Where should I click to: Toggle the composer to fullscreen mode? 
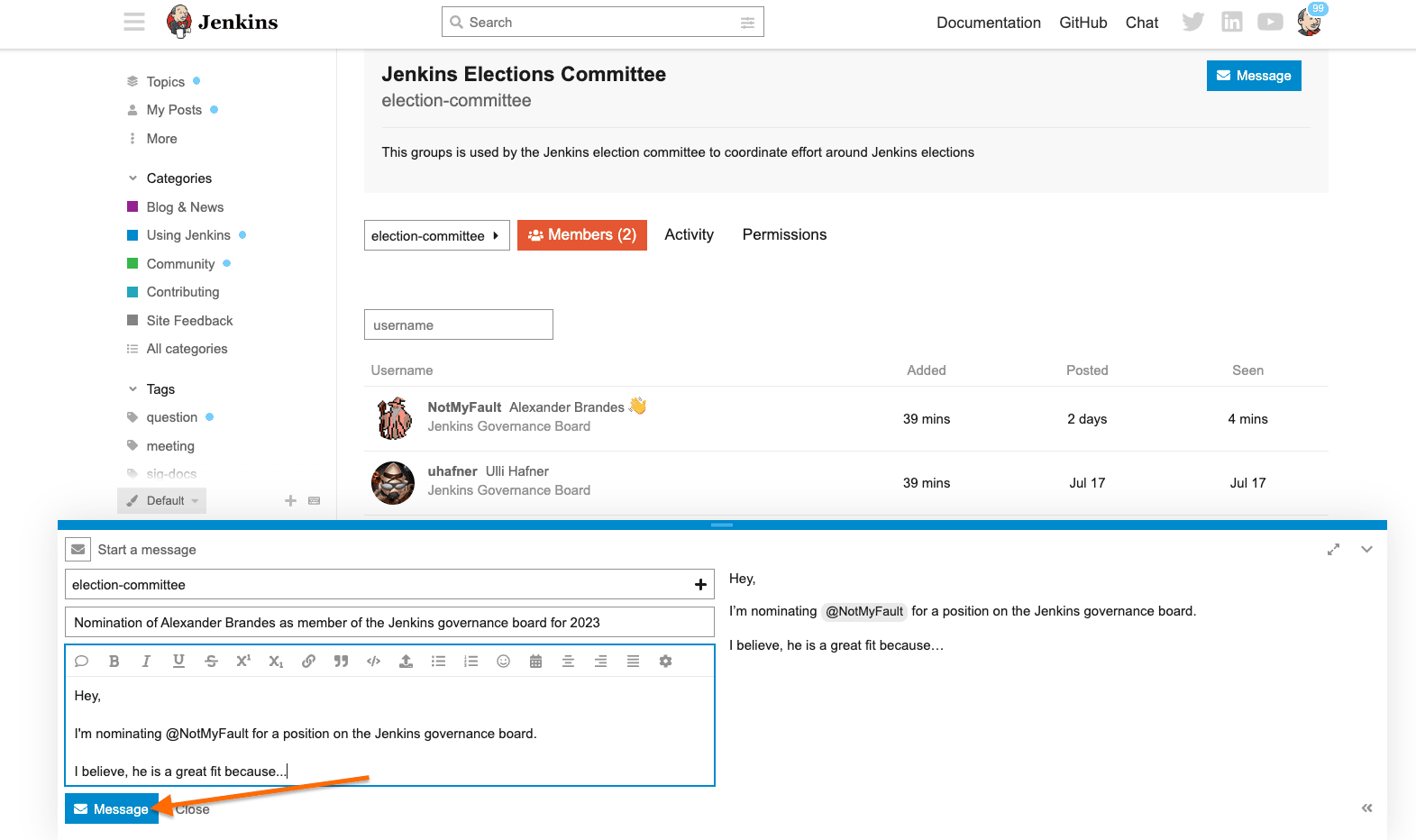coord(1333,550)
